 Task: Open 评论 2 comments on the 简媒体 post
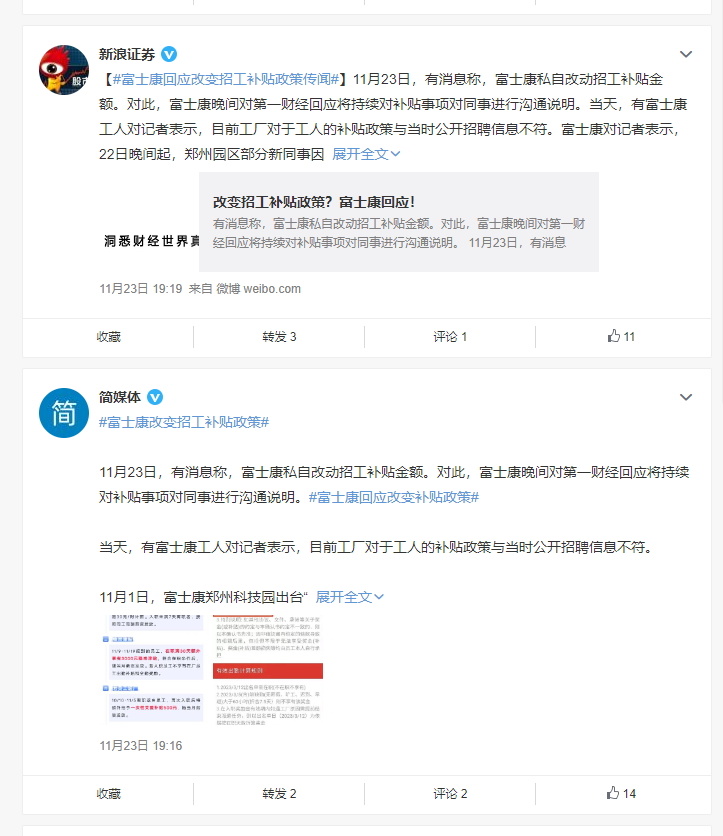point(449,793)
